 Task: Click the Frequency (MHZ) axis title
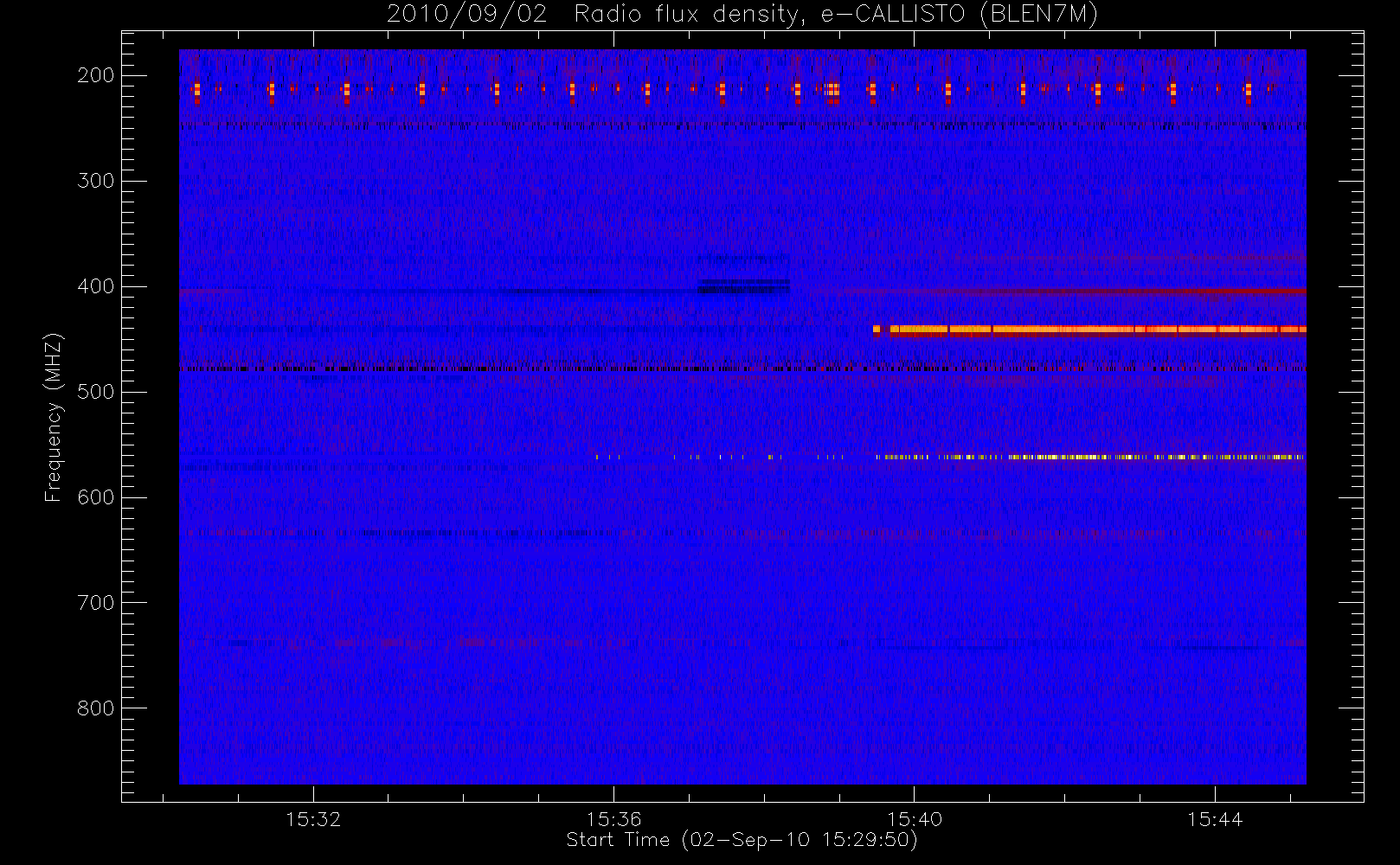[54, 417]
